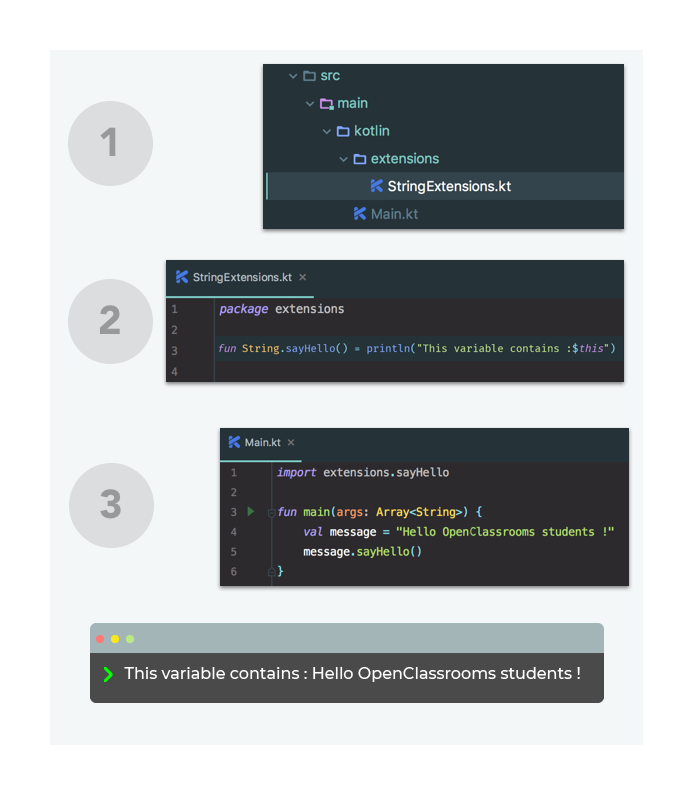Close the Main.kt editor tab
Viewport: 695px width, 795px height.
point(291,443)
